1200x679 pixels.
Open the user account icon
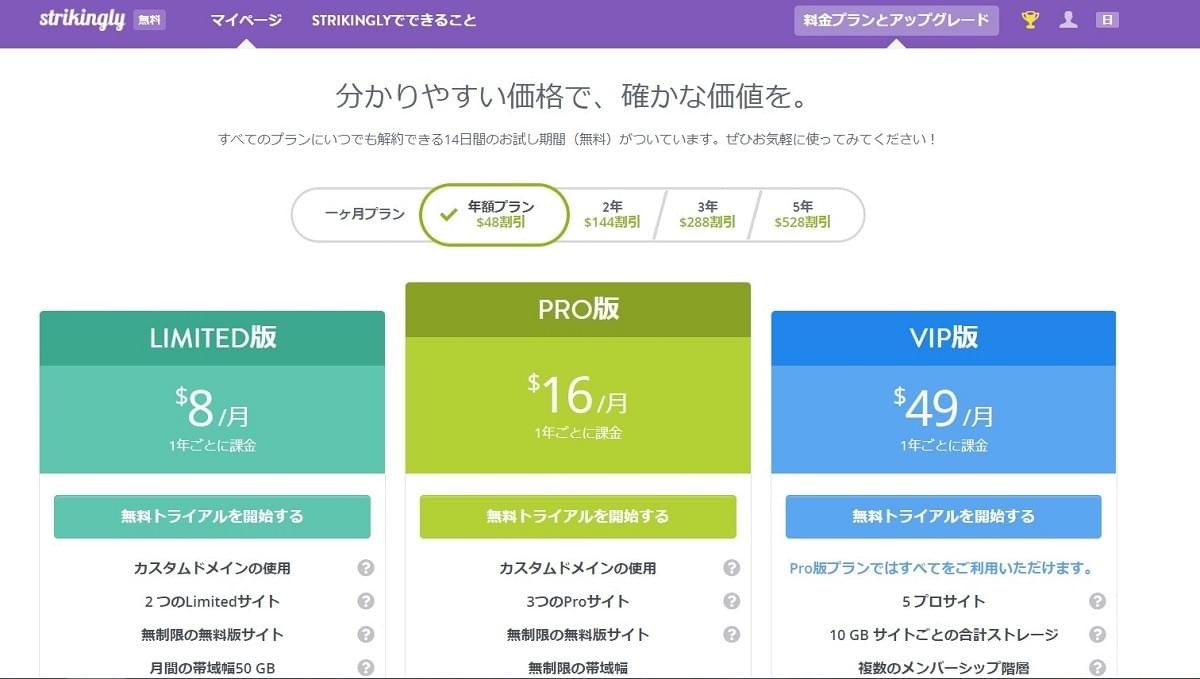(1068, 19)
